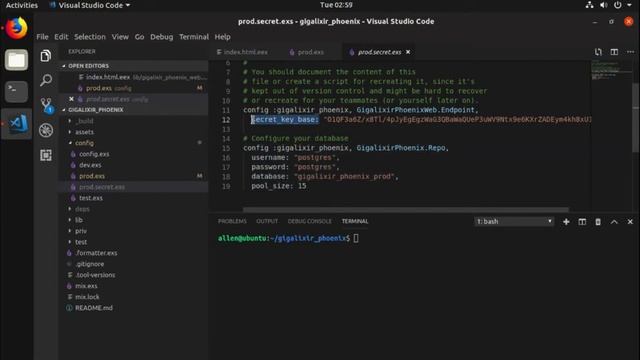This screenshot has width=640, height=360.
Task: Launch Firefox from the dock
Action: (x=16, y=28)
